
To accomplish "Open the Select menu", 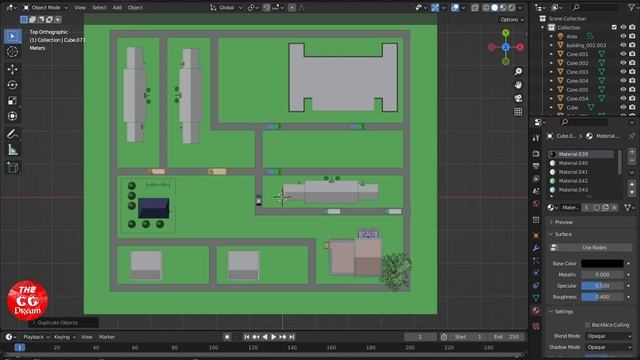I will (x=99, y=8).
